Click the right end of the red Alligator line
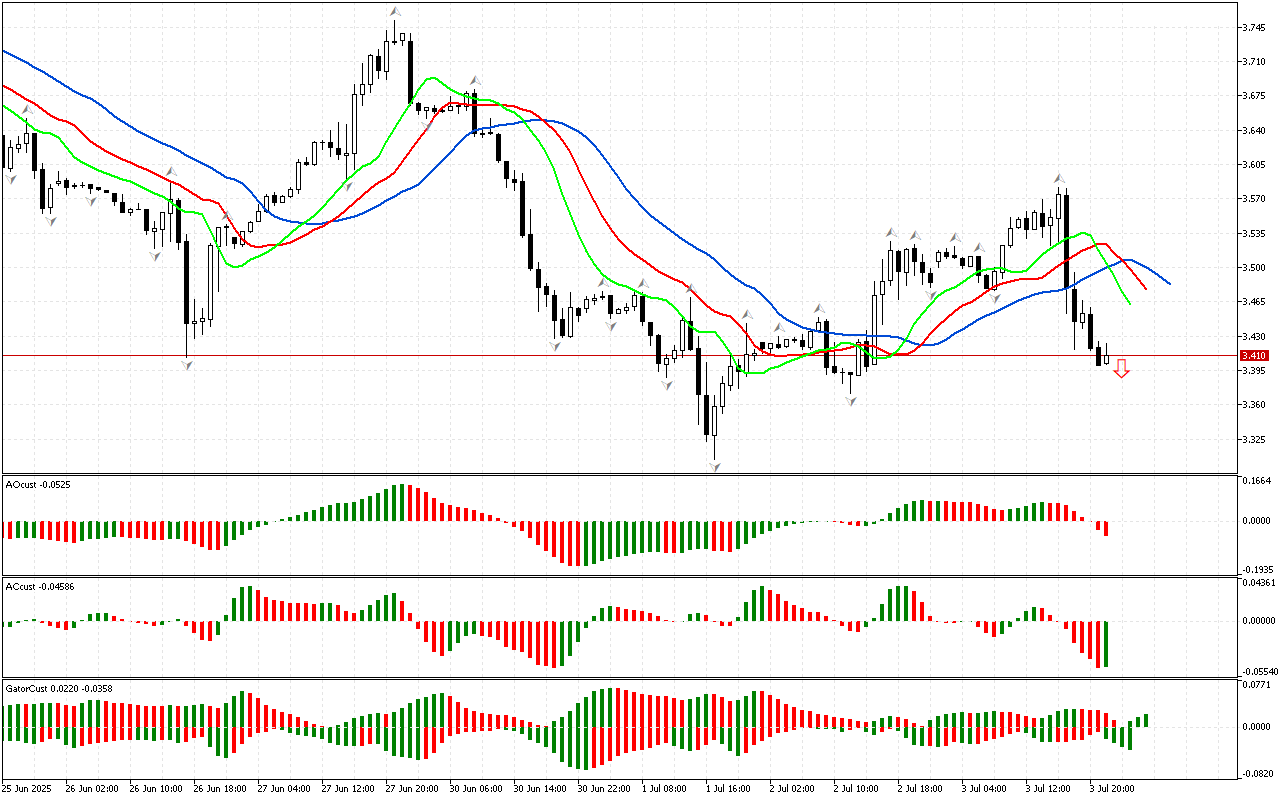Image resolution: width=1280 pixels, height=800 pixels. (x=1146, y=289)
